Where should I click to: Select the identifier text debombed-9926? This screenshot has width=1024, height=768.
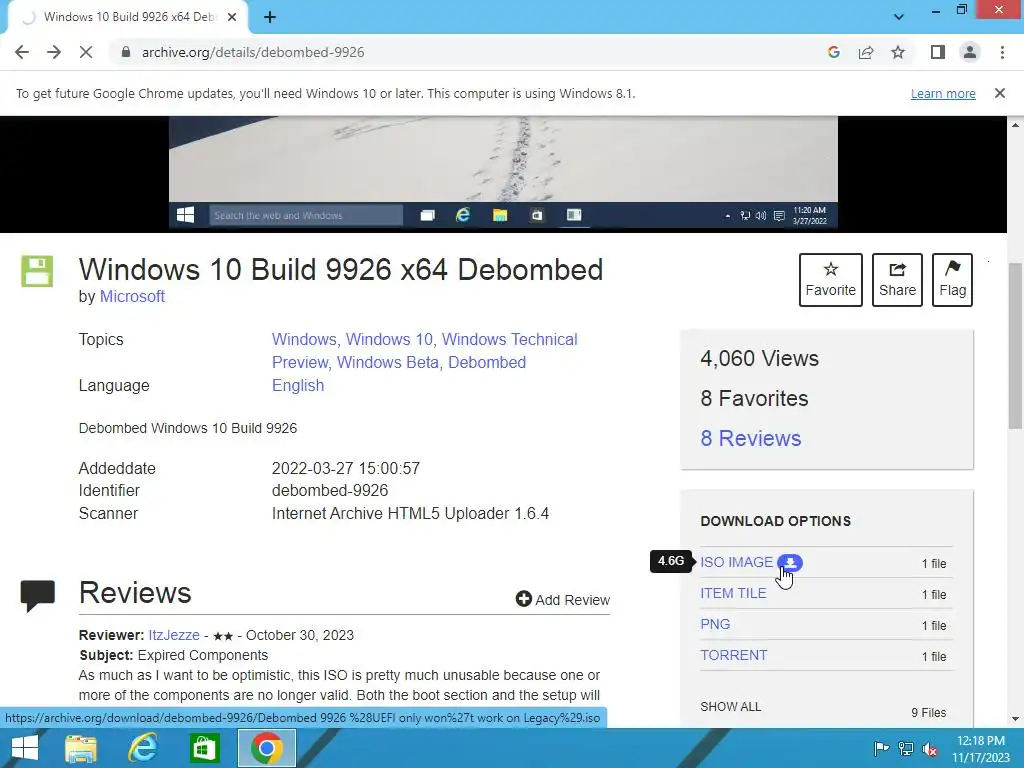330,490
